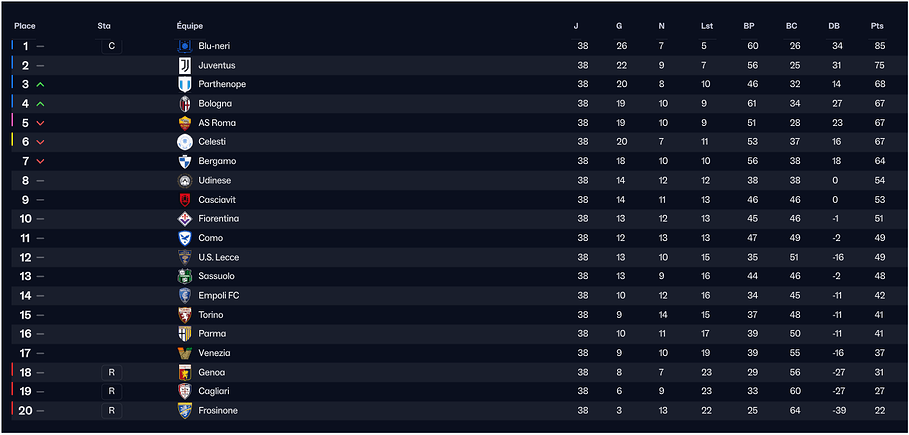This screenshot has width=909, height=435.
Task: Click the C status badge for Blu-neri
Action: (x=112, y=46)
